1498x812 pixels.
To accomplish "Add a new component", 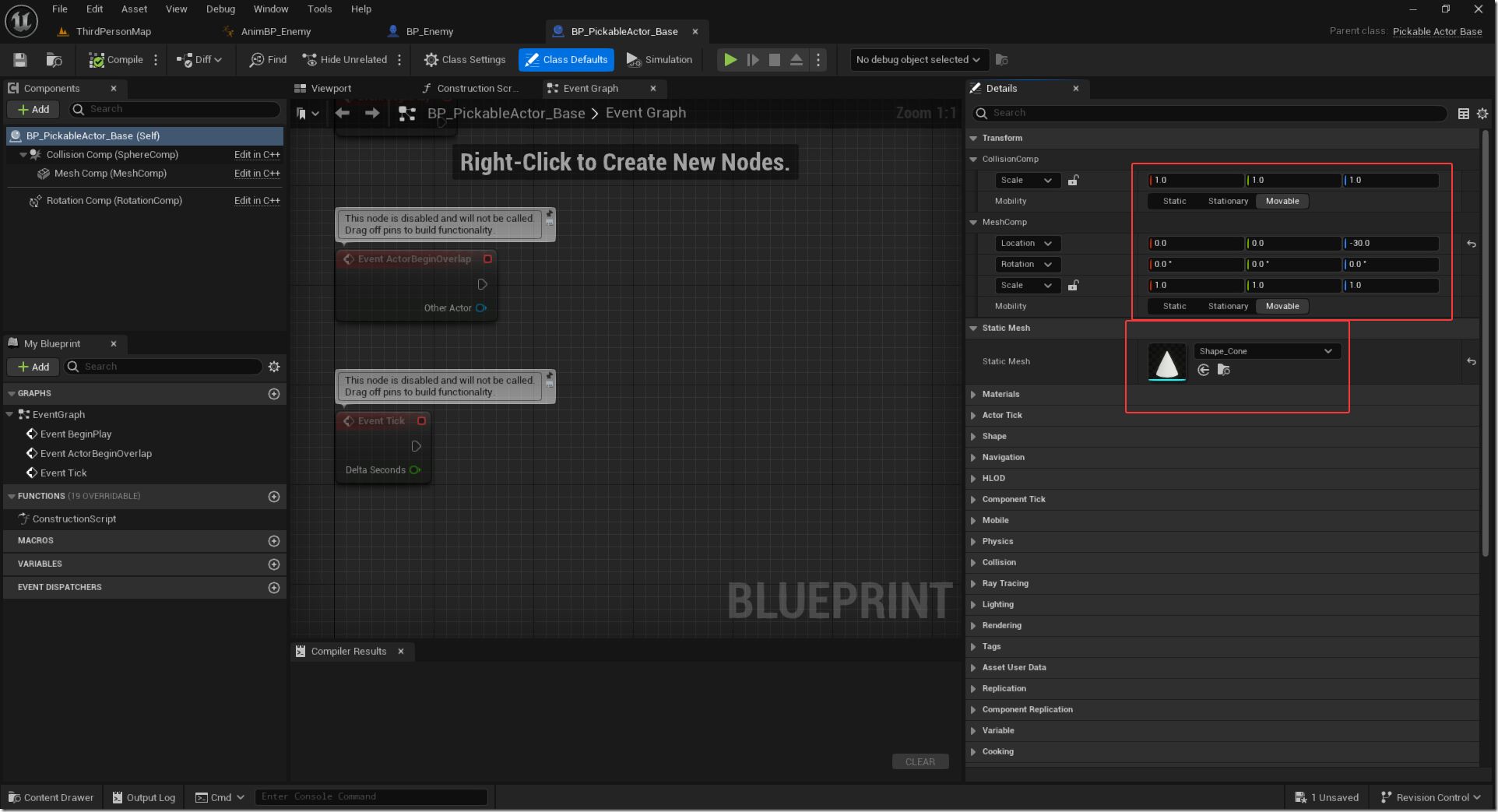I will [33, 110].
